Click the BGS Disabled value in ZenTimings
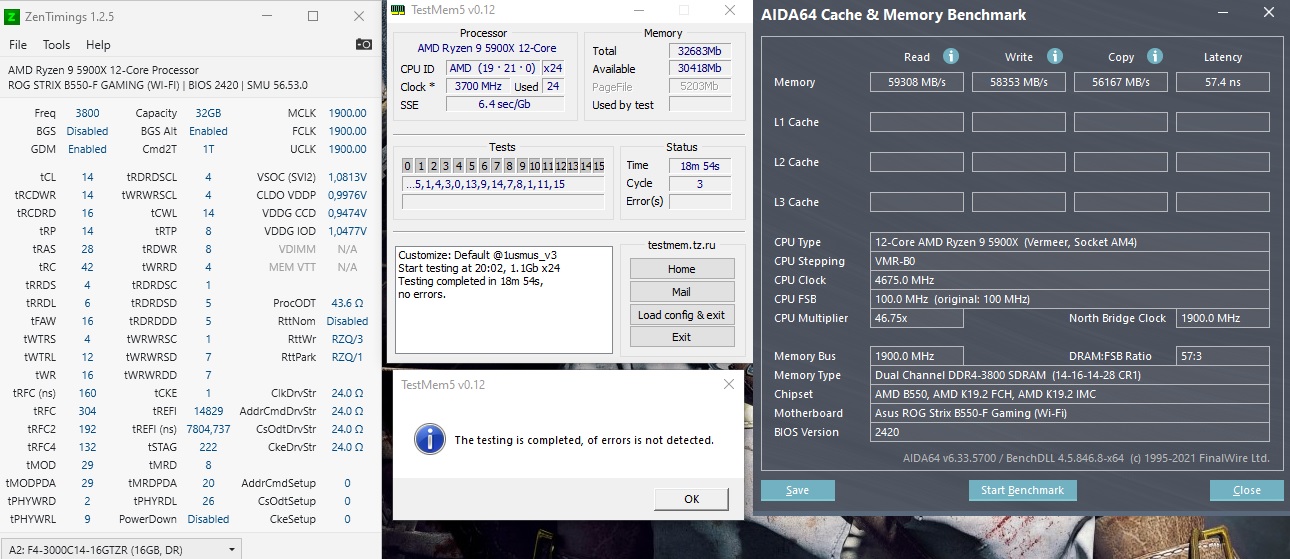 point(87,131)
